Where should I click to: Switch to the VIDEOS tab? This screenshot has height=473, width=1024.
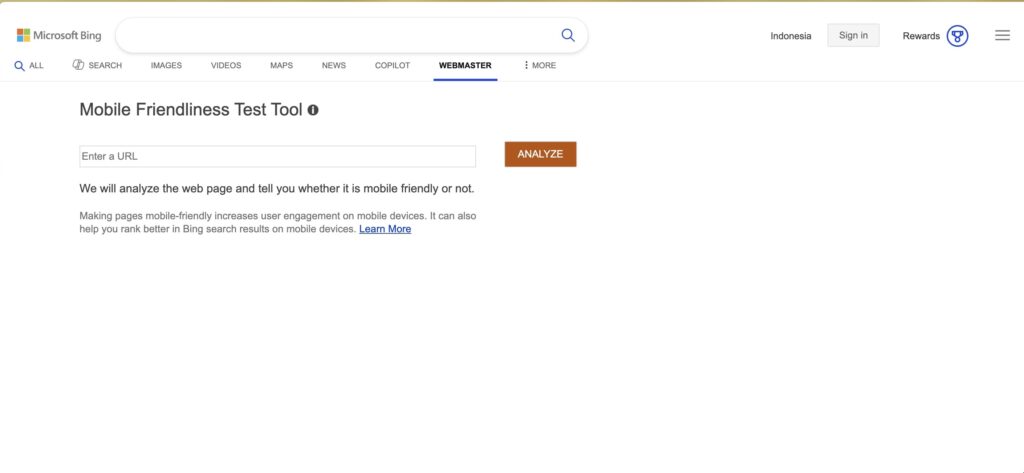[226, 65]
